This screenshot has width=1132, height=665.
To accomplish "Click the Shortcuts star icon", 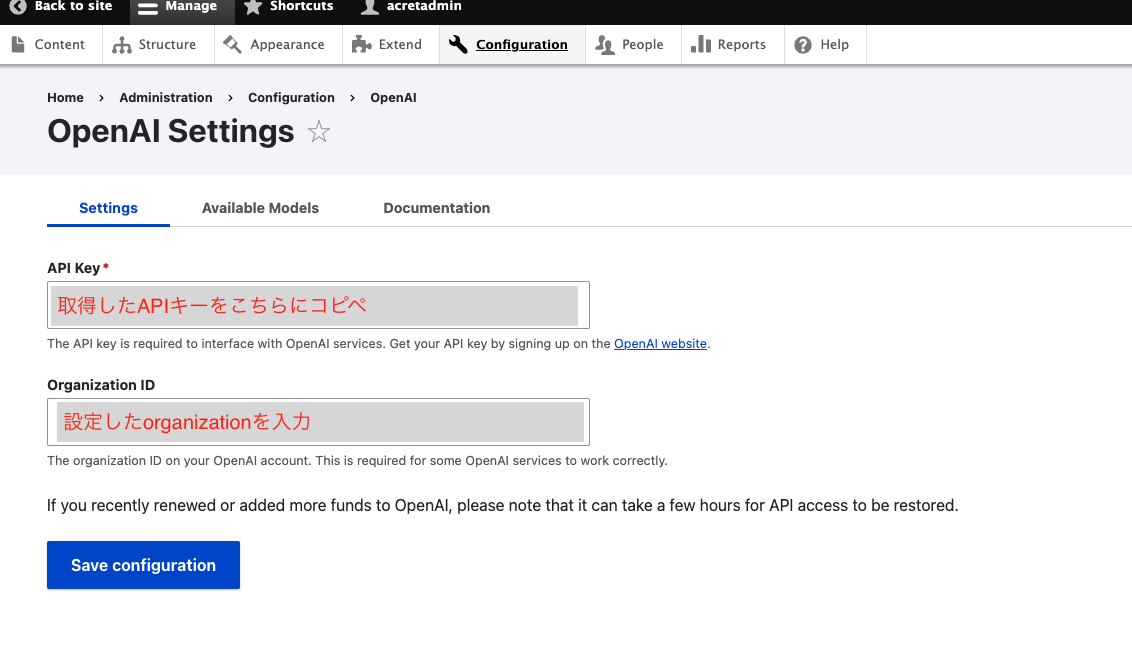I will coord(253,7).
